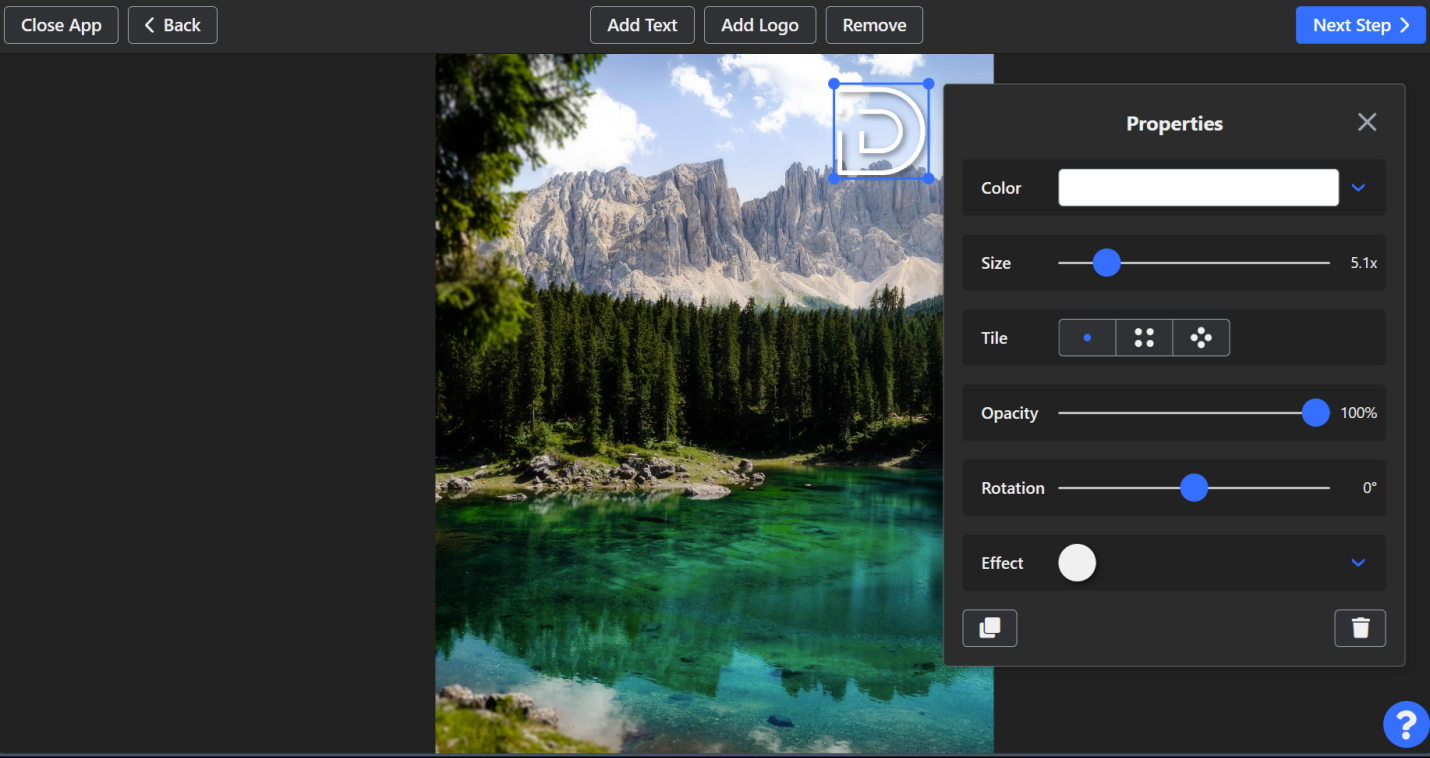Viewport: 1430px width, 758px height.
Task: Close the Properties panel
Action: point(1367,122)
